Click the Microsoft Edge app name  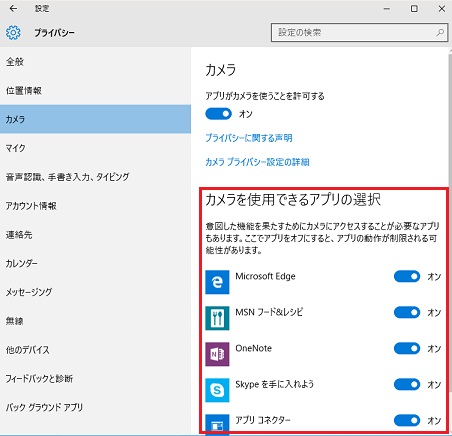[x=265, y=276]
